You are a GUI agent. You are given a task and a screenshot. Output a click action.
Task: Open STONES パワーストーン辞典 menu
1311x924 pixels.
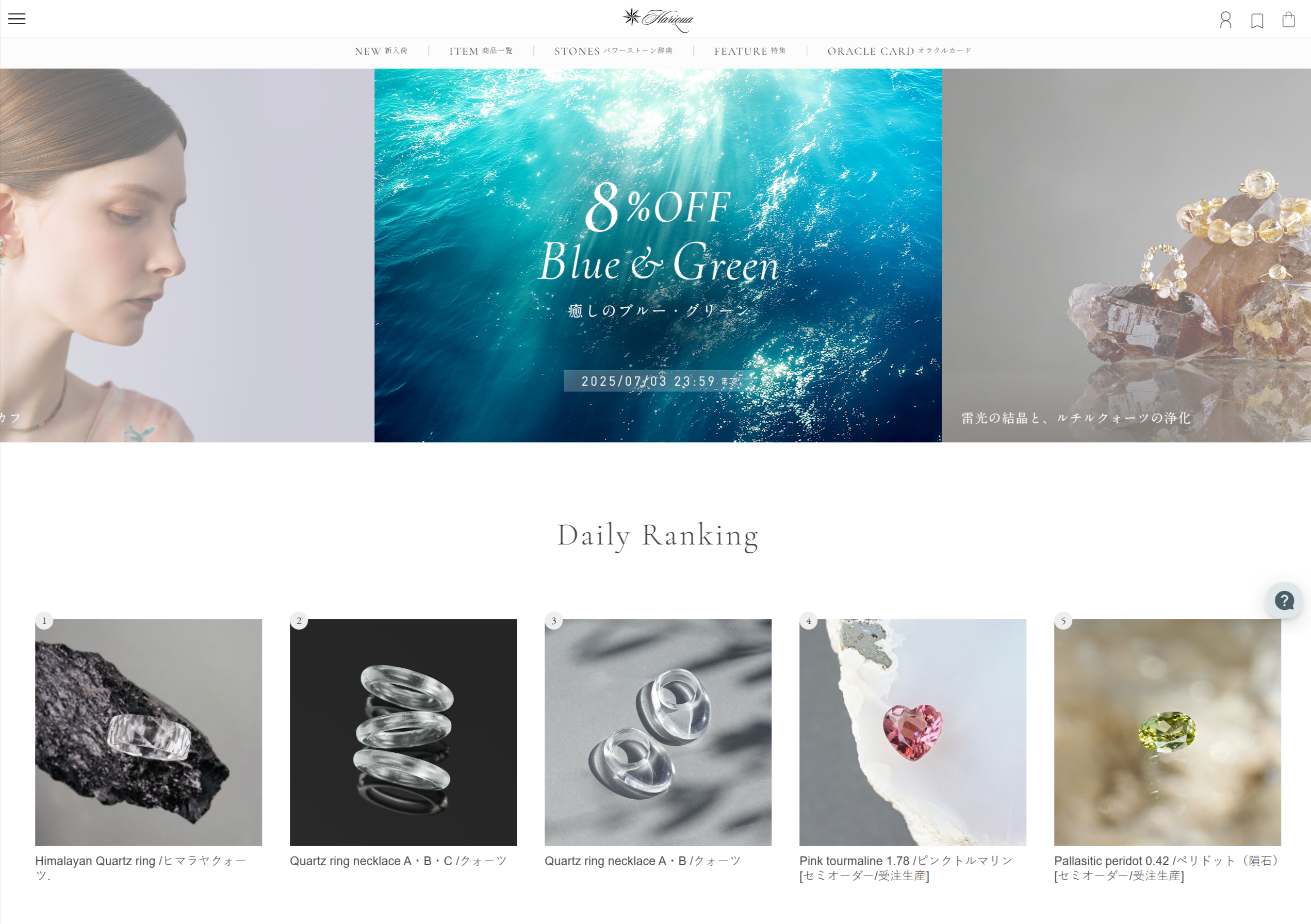[x=613, y=52]
